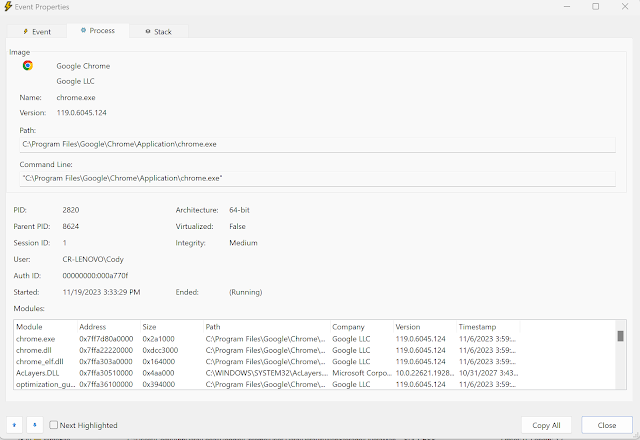Click version 10.0.22621.1928 cell

[x=424, y=373]
